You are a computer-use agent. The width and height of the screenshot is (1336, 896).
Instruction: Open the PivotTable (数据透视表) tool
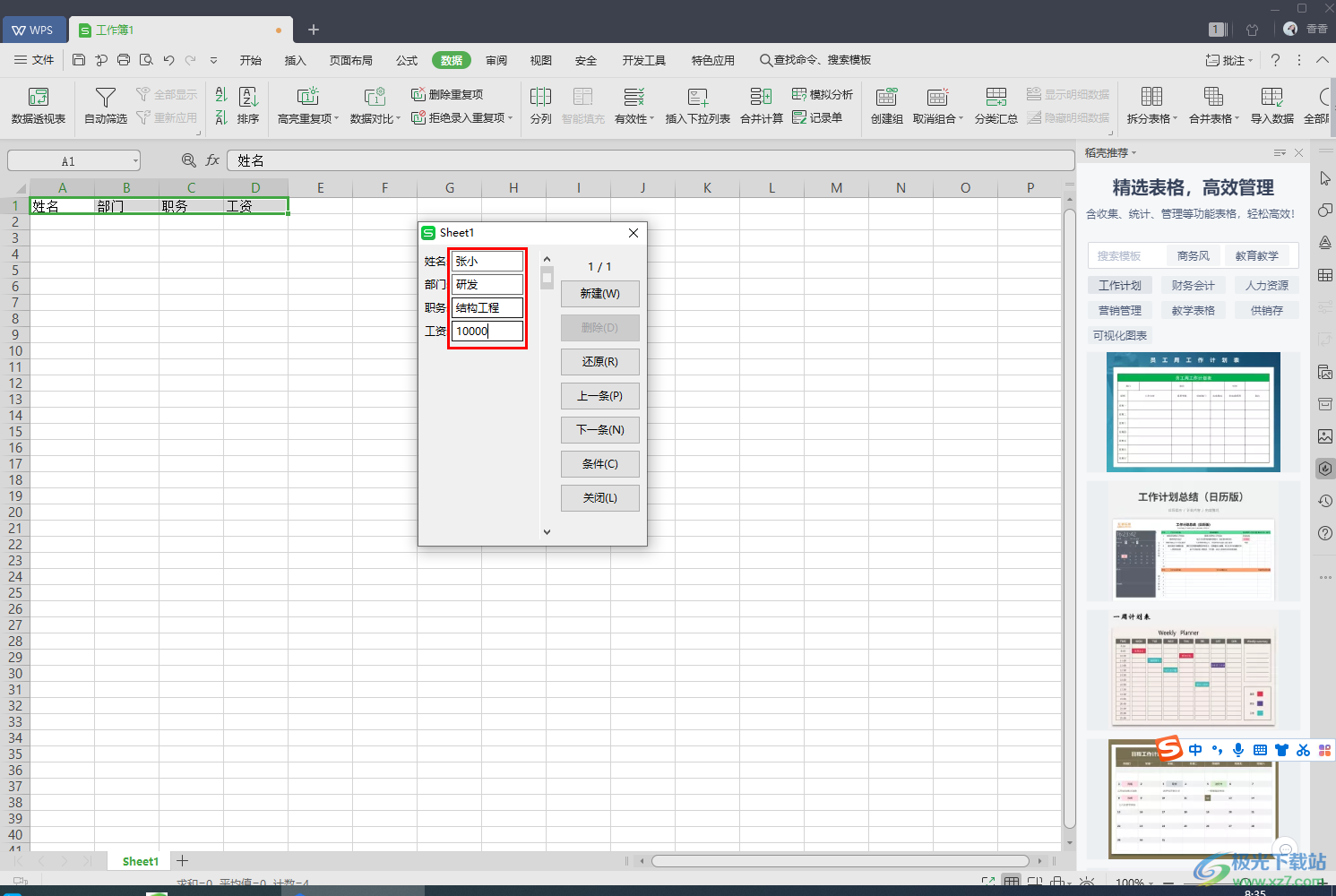38,106
